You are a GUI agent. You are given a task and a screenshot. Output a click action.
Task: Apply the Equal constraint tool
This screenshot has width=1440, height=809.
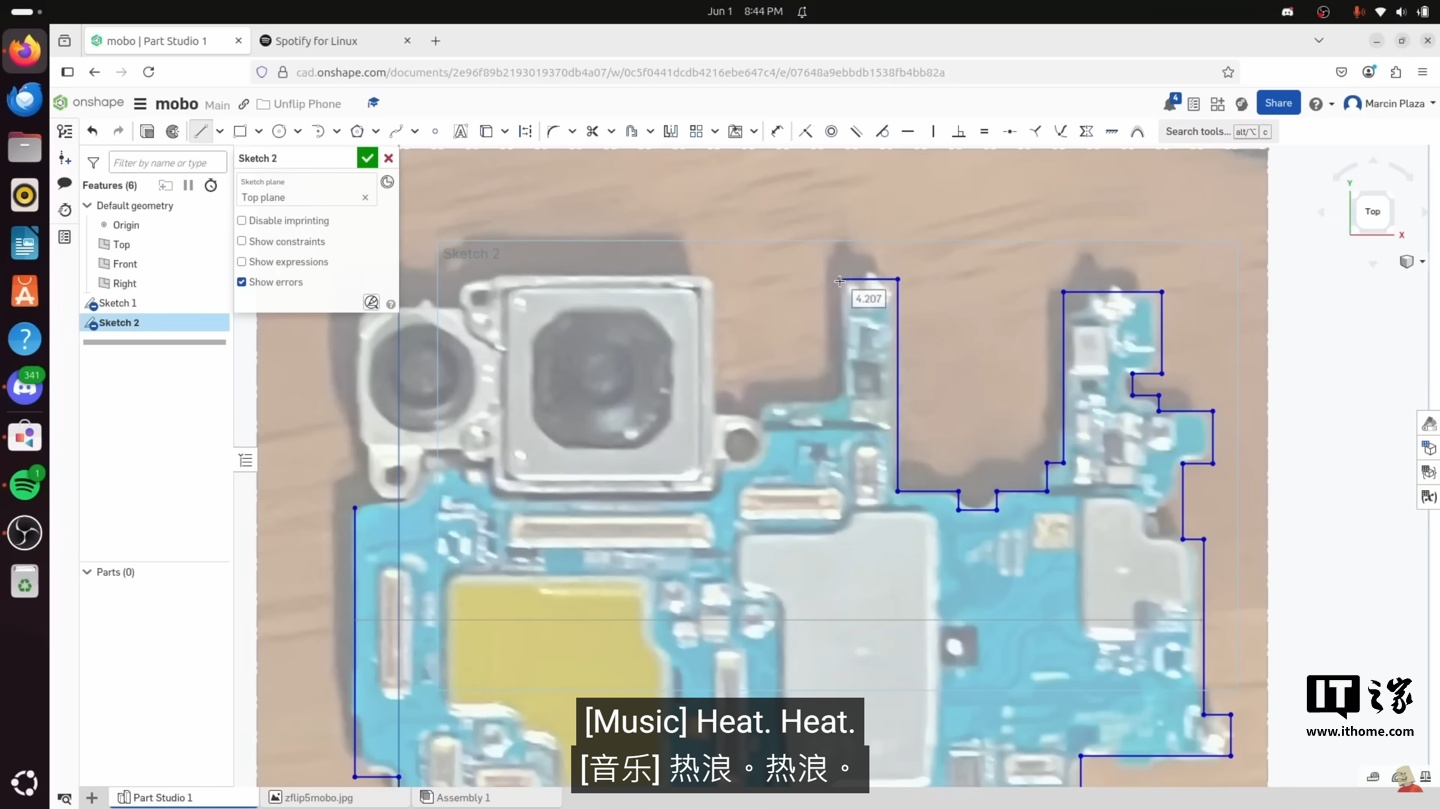coord(984,131)
